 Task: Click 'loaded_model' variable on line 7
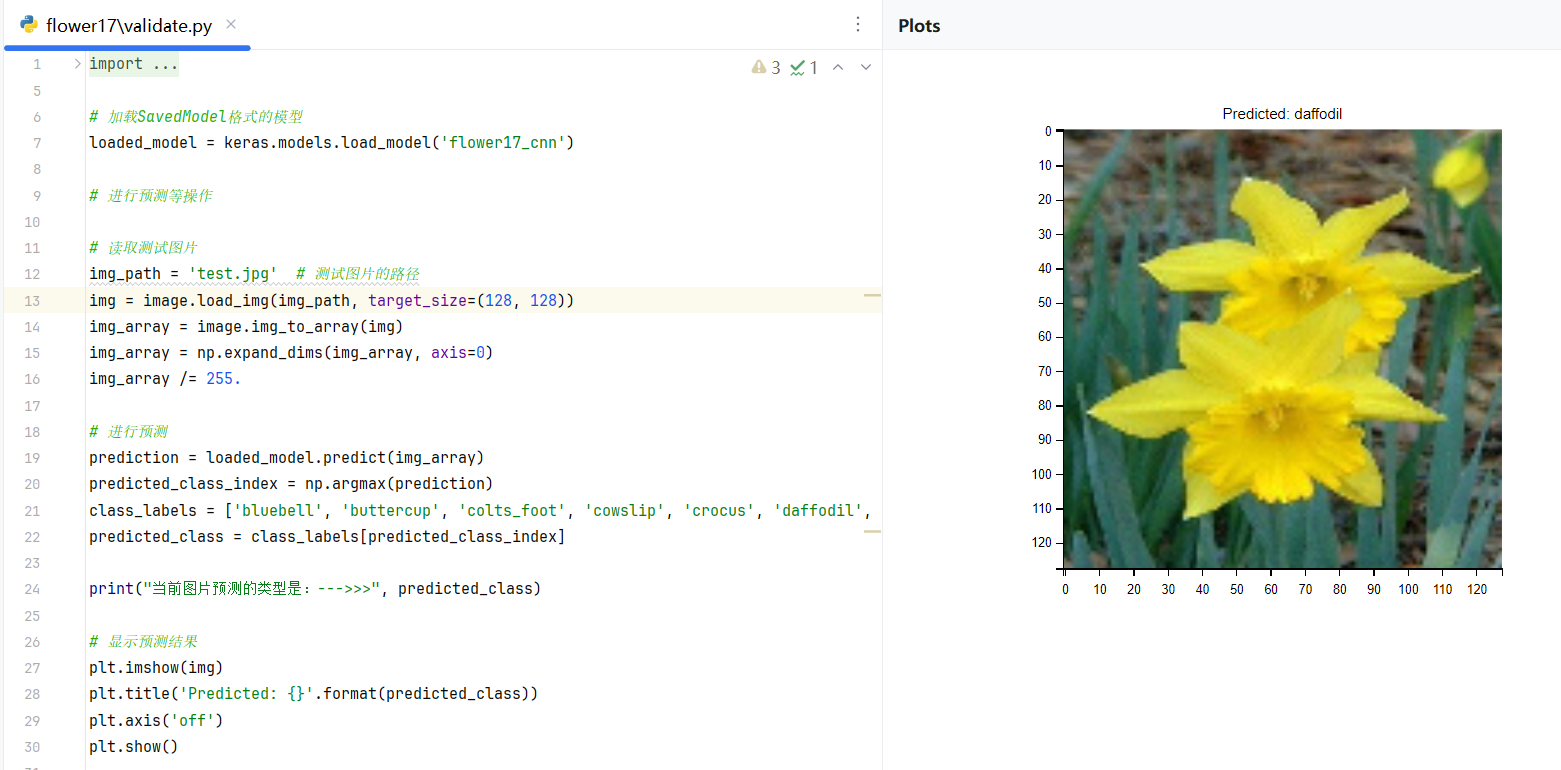pyautogui.click(x=143, y=142)
